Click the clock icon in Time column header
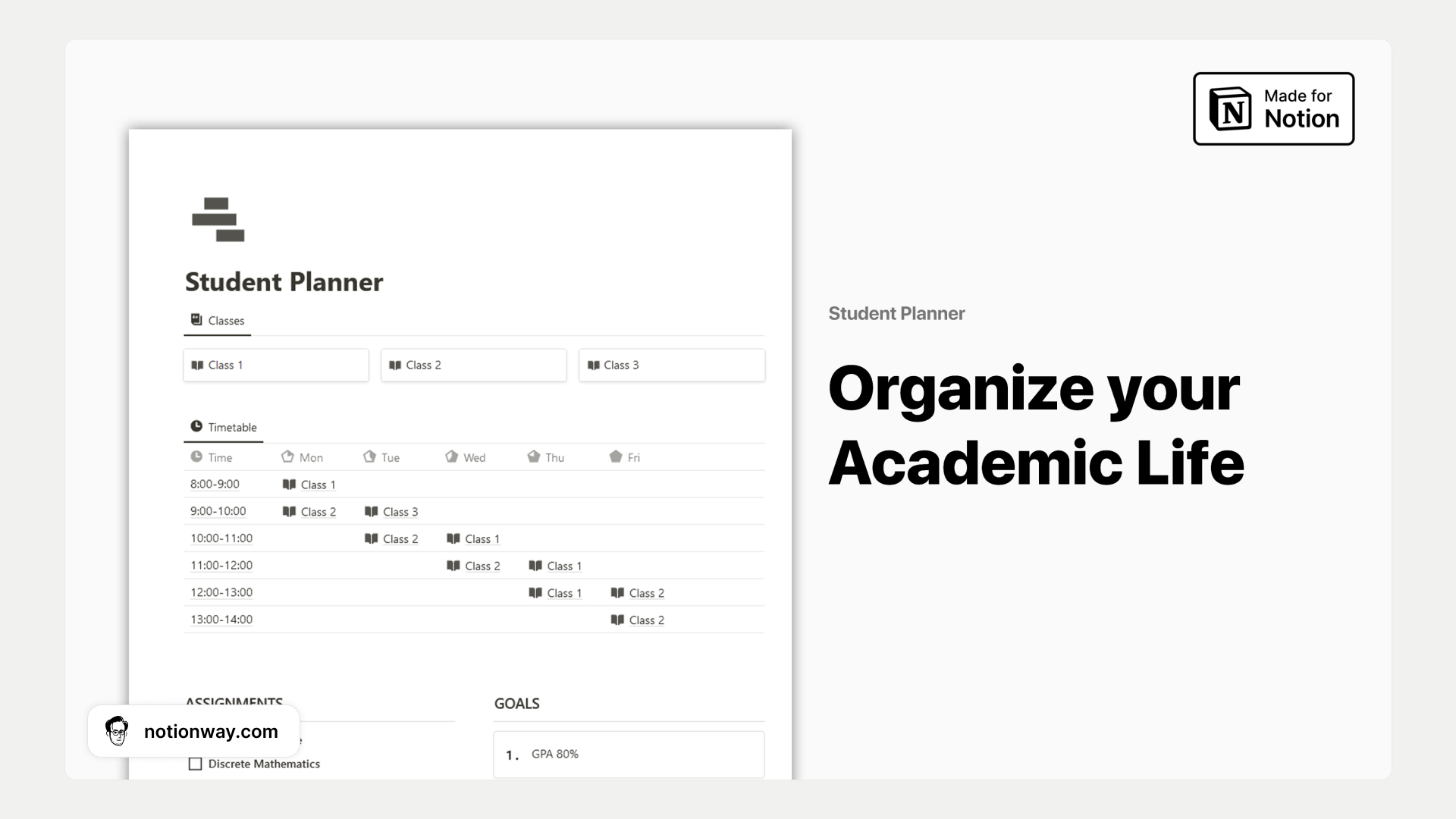 (196, 457)
